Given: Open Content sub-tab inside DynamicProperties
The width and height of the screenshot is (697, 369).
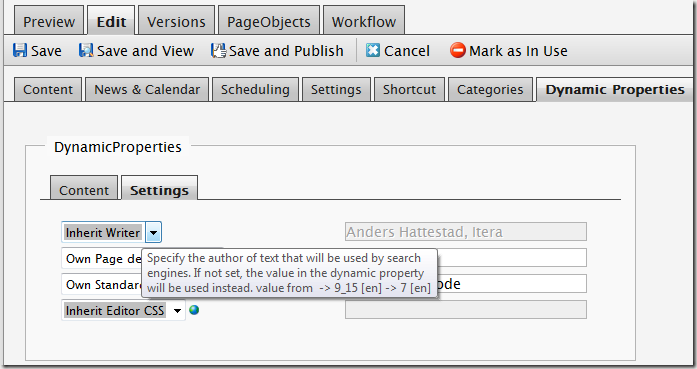Looking at the screenshot, I should (84, 188).
